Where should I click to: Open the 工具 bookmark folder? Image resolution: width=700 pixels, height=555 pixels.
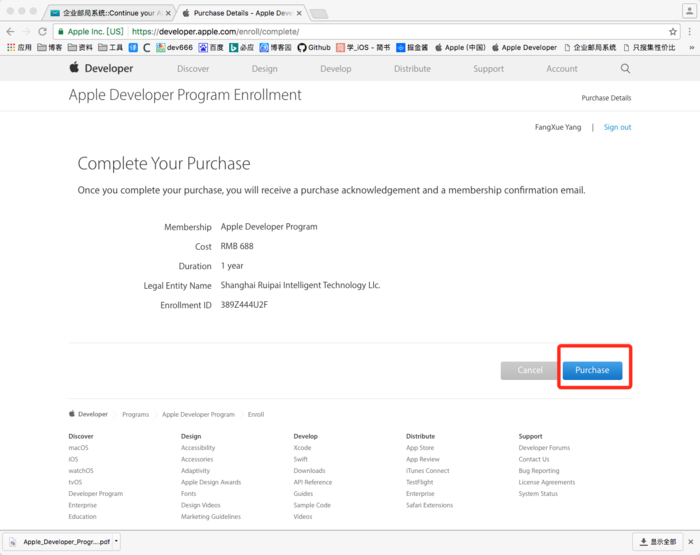point(110,47)
